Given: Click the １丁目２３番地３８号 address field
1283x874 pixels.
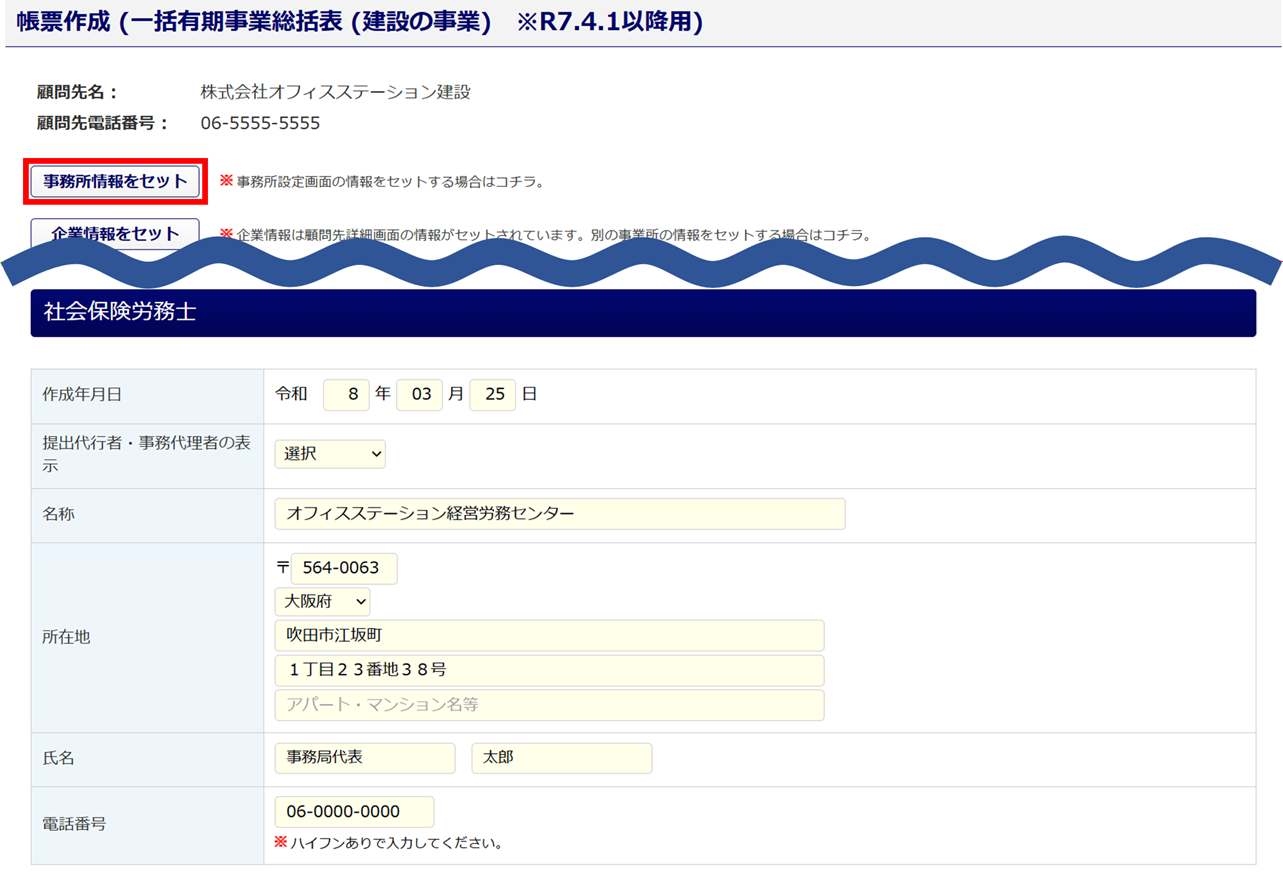Looking at the screenshot, I should tap(549, 670).
